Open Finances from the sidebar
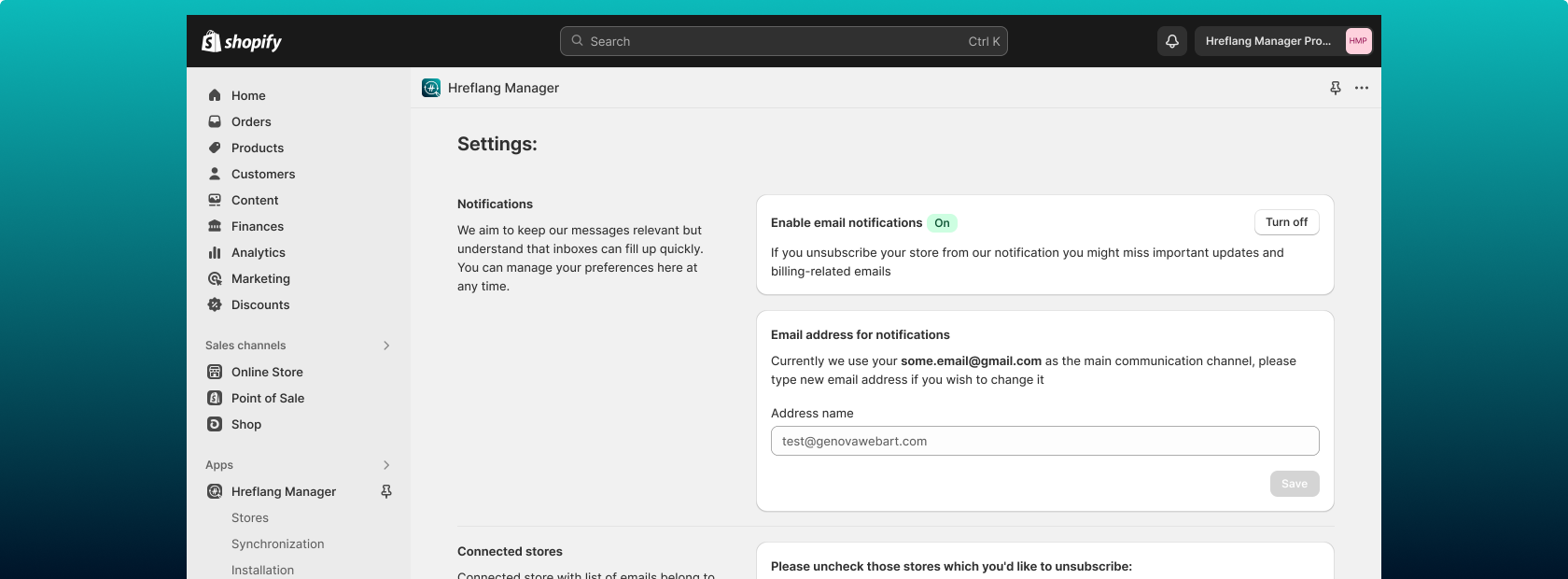The height and width of the screenshot is (579, 1568). tap(258, 226)
